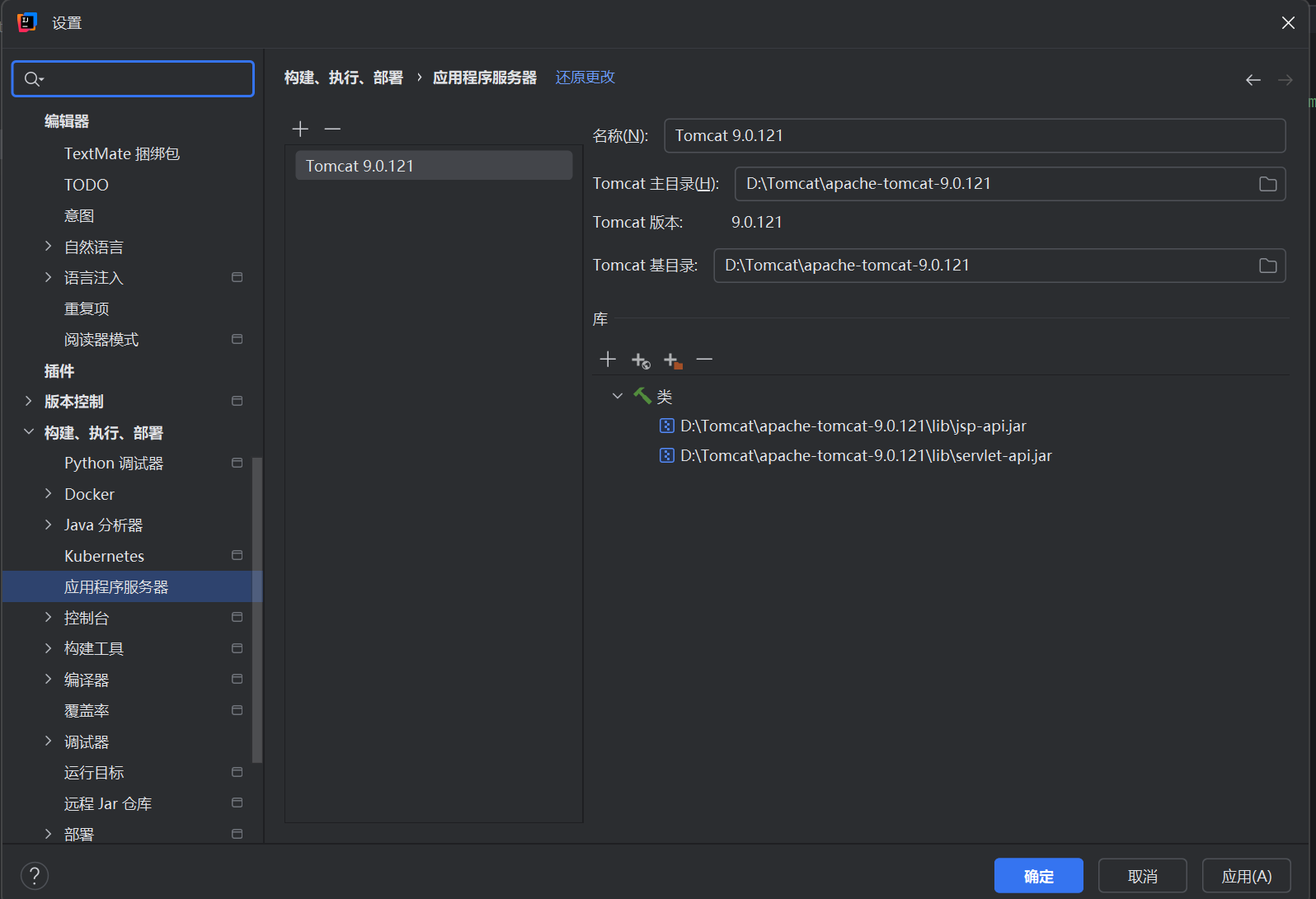Click the search magnifier icon
The height and width of the screenshot is (899, 1316).
coord(33,79)
